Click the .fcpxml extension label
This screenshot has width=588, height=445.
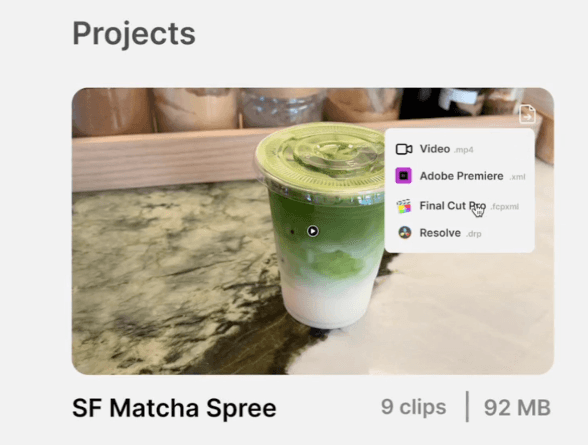[x=505, y=207]
